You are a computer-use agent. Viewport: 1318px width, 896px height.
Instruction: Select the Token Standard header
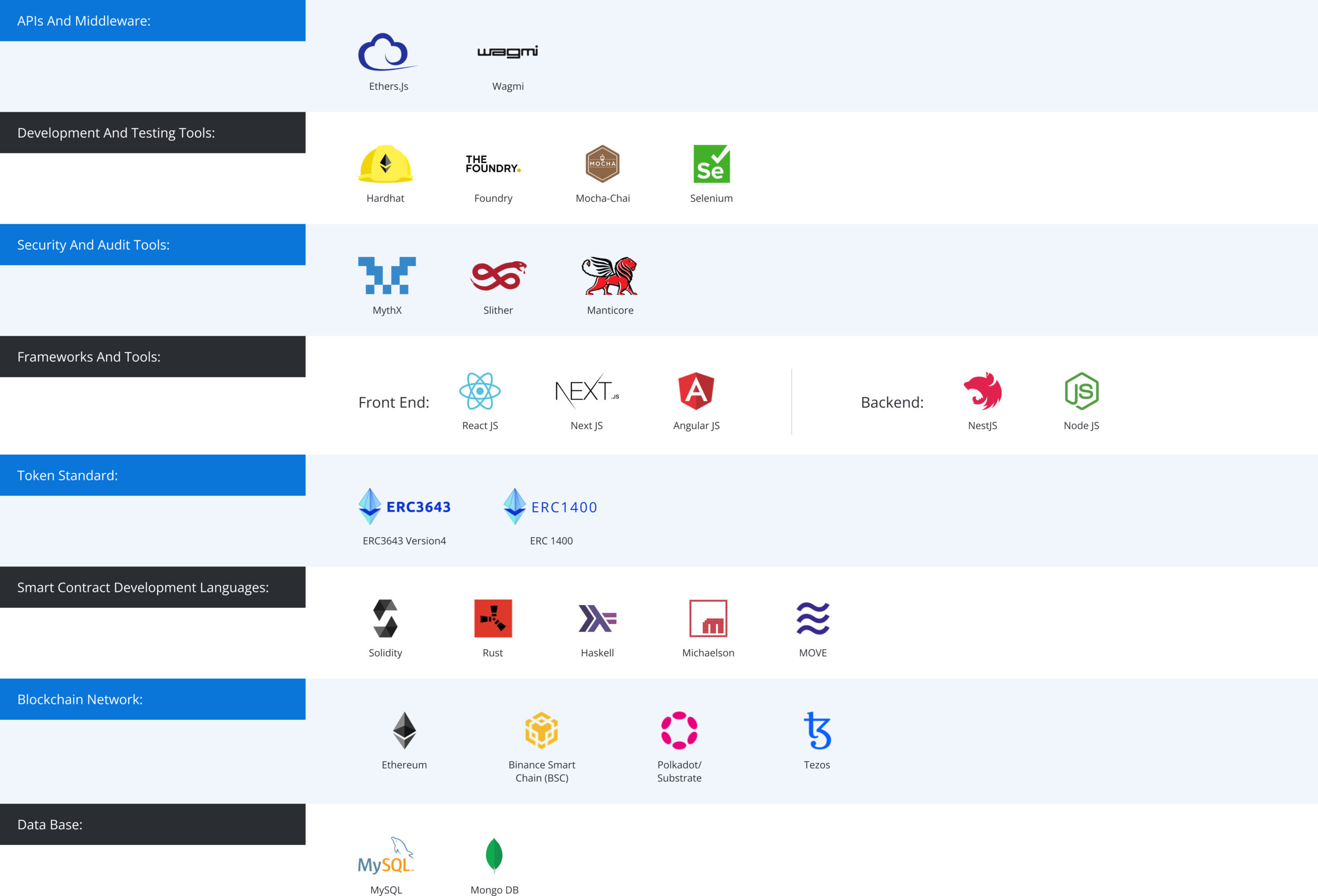[x=152, y=475]
